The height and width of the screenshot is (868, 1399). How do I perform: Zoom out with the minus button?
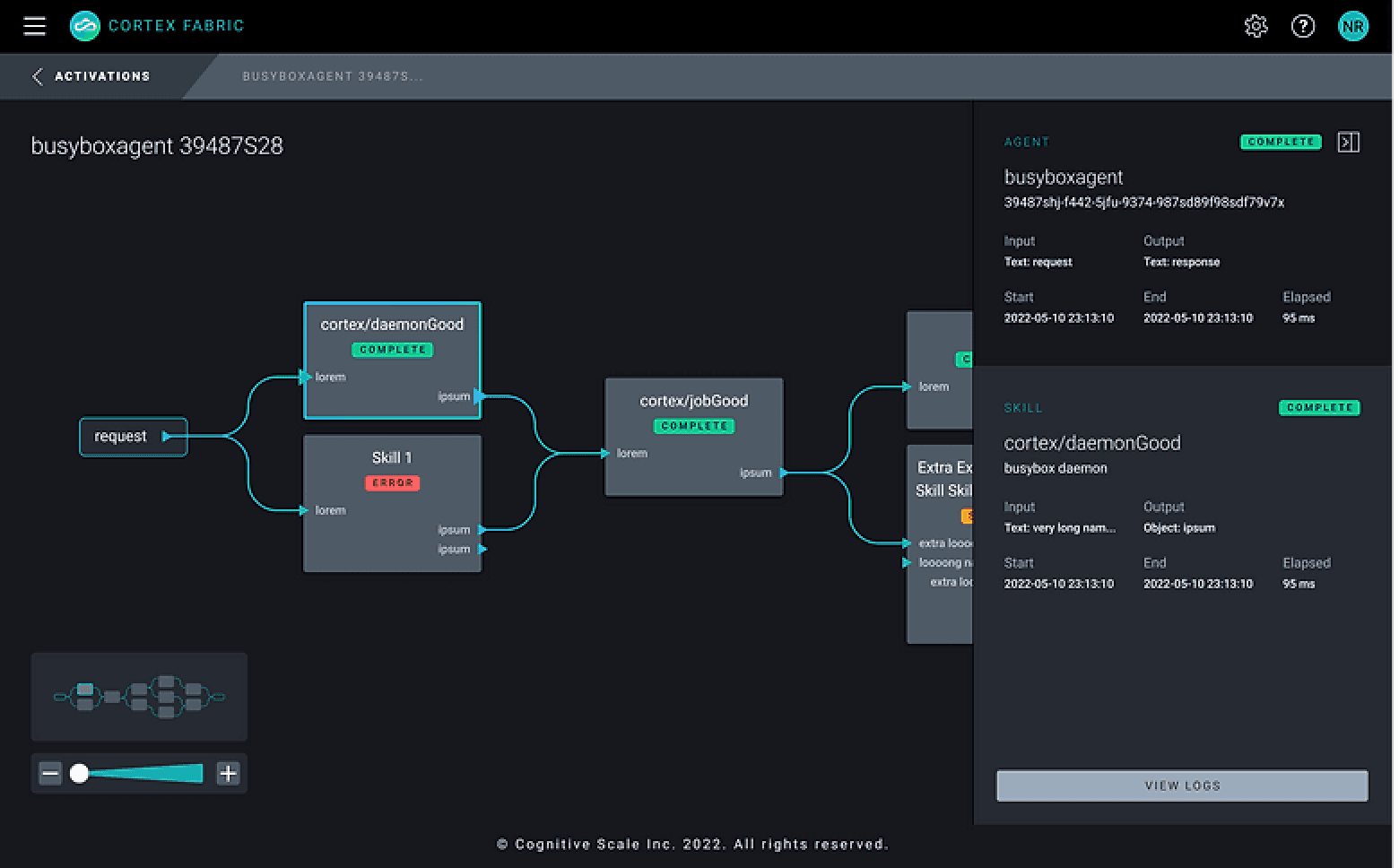[x=50, y=773]
